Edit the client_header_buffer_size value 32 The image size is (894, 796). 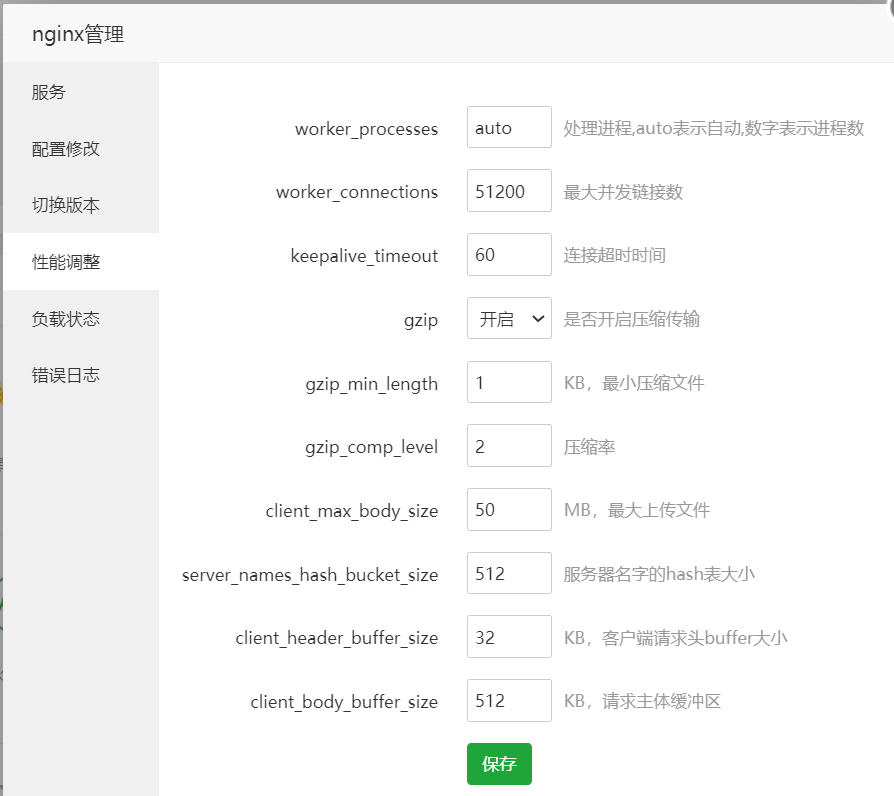pyautogui.click(x=509, y=636)
